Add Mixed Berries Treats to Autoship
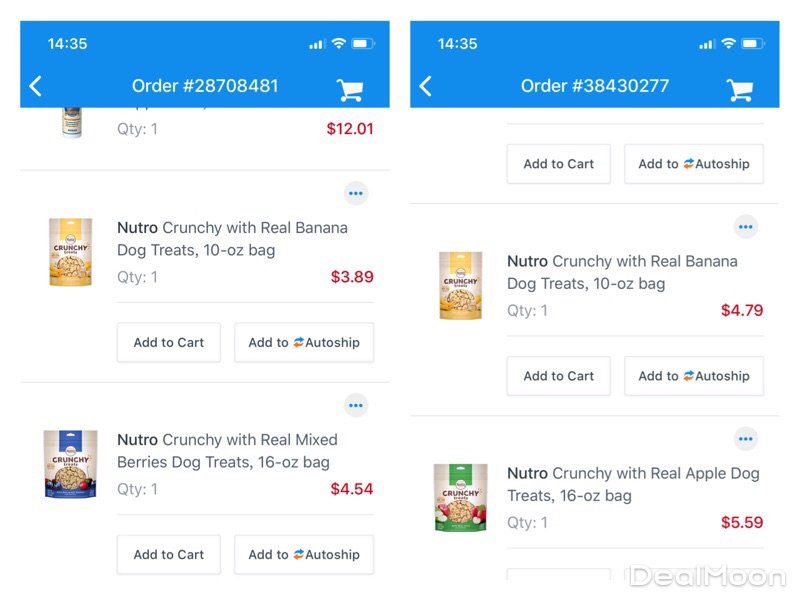The height and width of the screenshot is (600, 800). (x=304, y=554)
